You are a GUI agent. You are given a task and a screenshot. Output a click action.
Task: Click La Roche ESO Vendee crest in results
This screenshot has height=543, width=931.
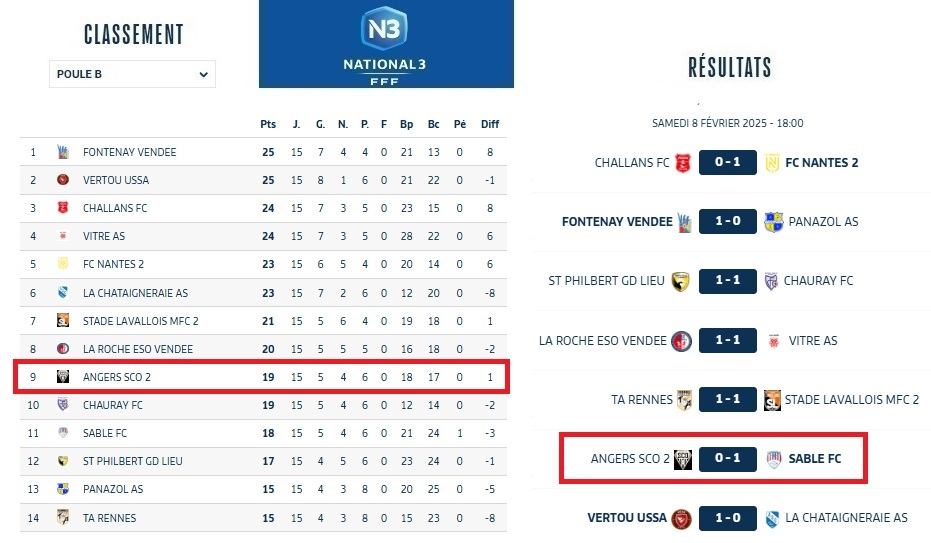(x=681, y=340)
